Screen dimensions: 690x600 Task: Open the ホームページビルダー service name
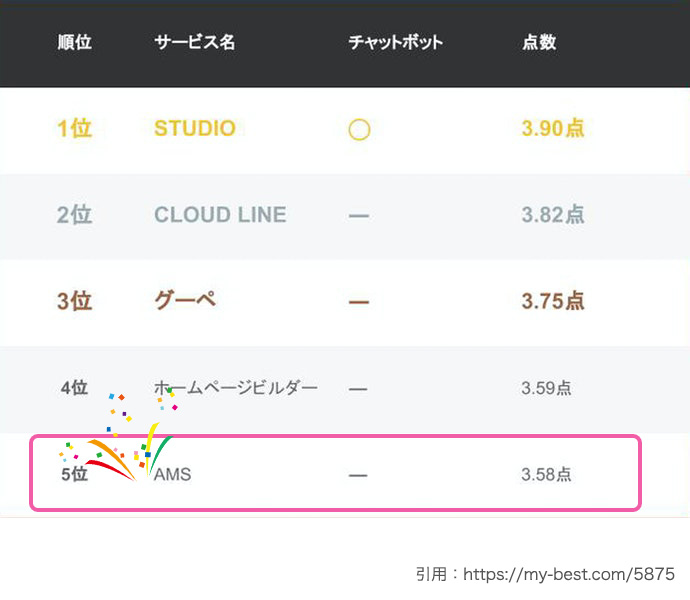(x=236, y=388)
